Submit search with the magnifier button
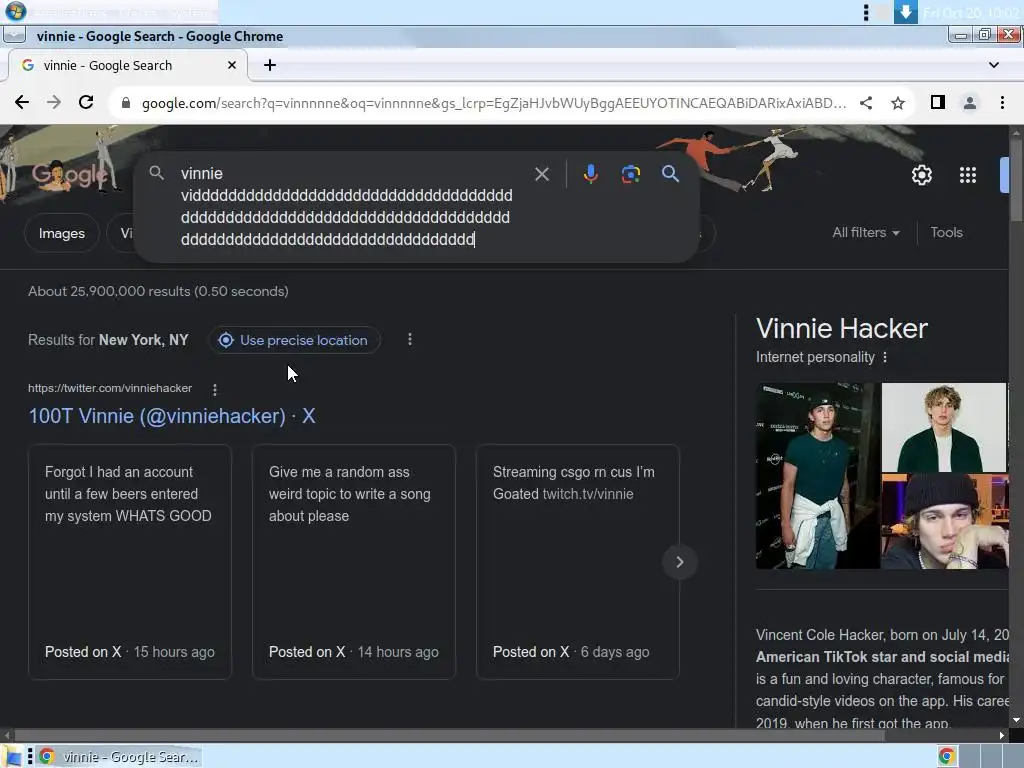Image resolution: width=1024 pixels, height=768 pixels. 670,174
